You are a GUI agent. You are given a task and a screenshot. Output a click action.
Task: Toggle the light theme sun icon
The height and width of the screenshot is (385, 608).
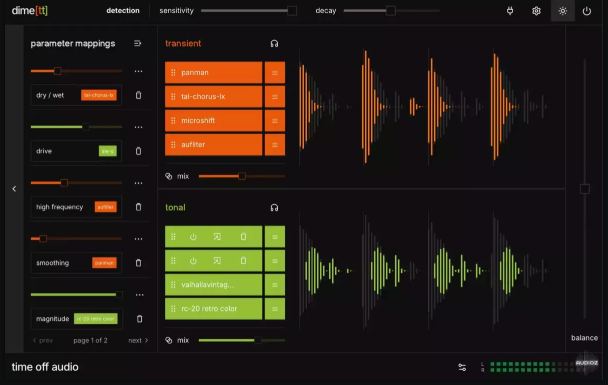click(563, 11)
